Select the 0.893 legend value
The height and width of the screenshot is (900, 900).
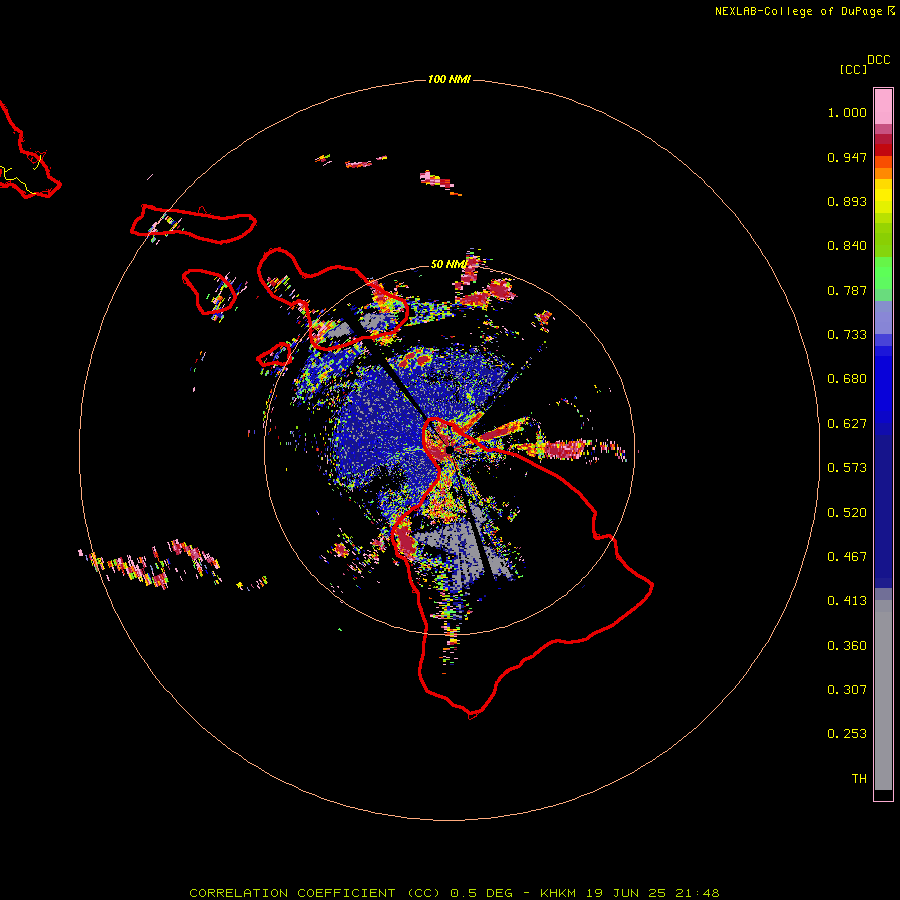tap(847, 201)
